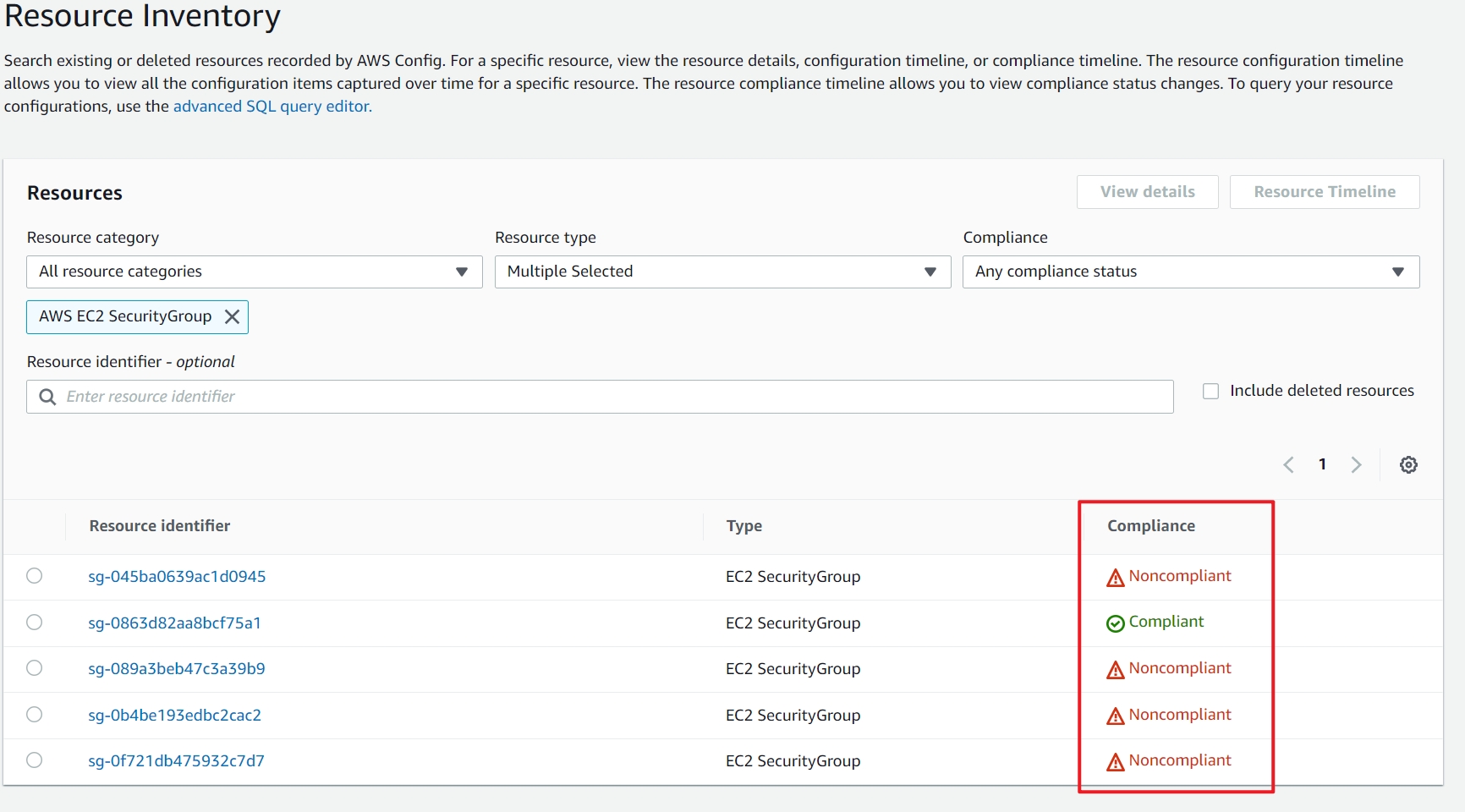Viewport: 1465px width, 812px height.
Task: Open the Compliance status dropdown
Action: (1190, 272)
